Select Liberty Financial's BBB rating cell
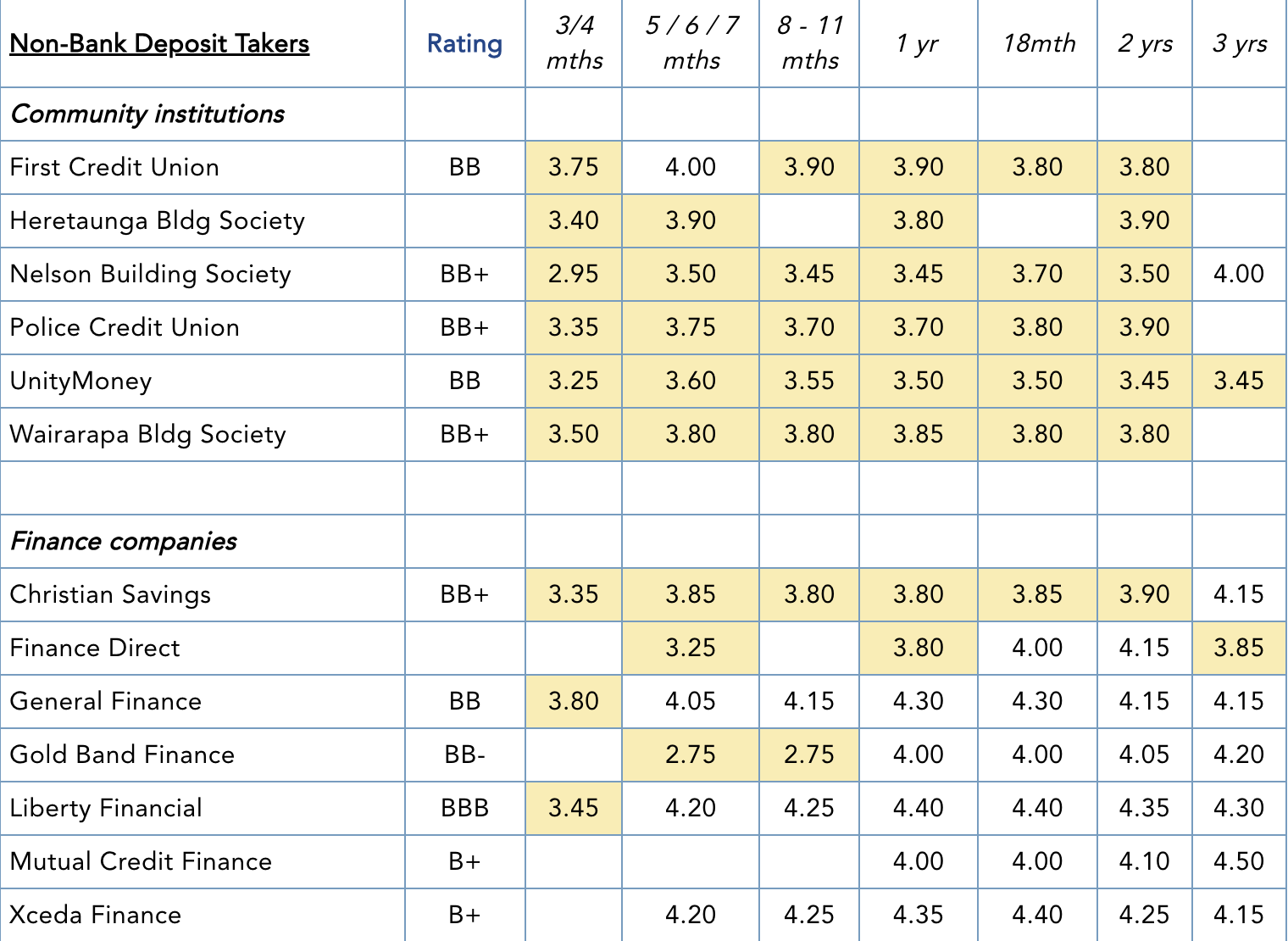 (464, 808)
